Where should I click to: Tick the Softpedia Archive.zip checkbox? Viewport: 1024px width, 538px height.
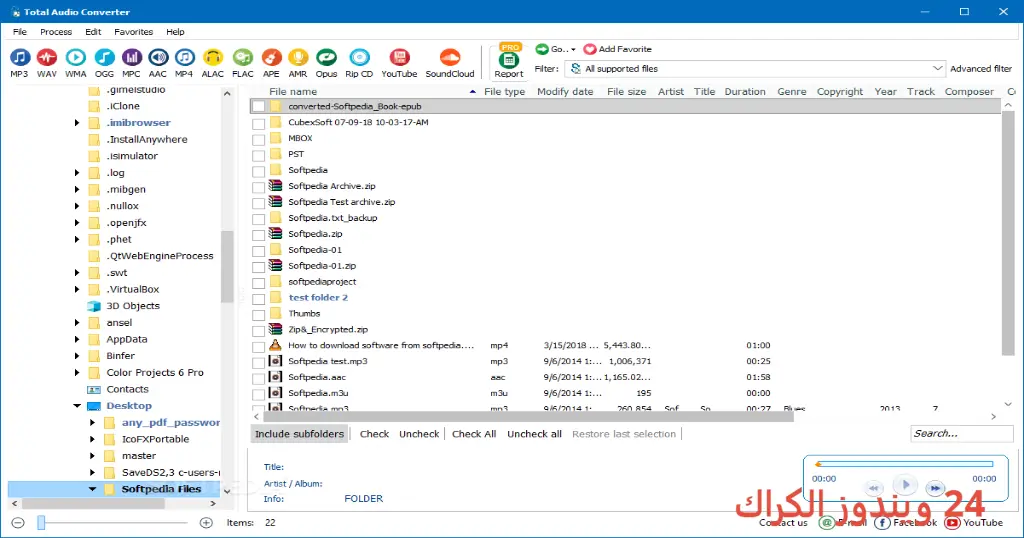click(x=259, y=187)
